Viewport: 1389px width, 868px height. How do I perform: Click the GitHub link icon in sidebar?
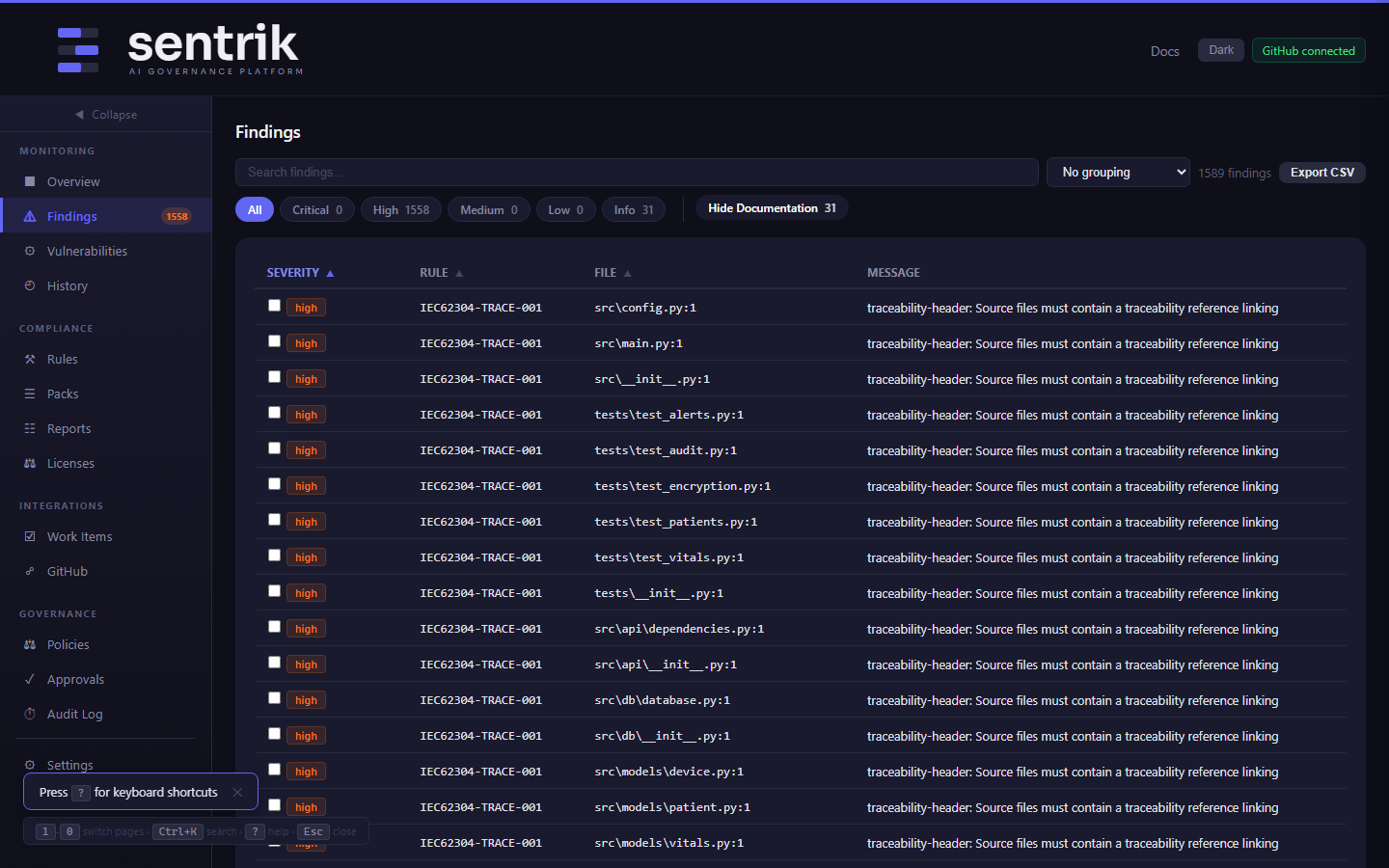pyautogui.click(x=30, y=571)
